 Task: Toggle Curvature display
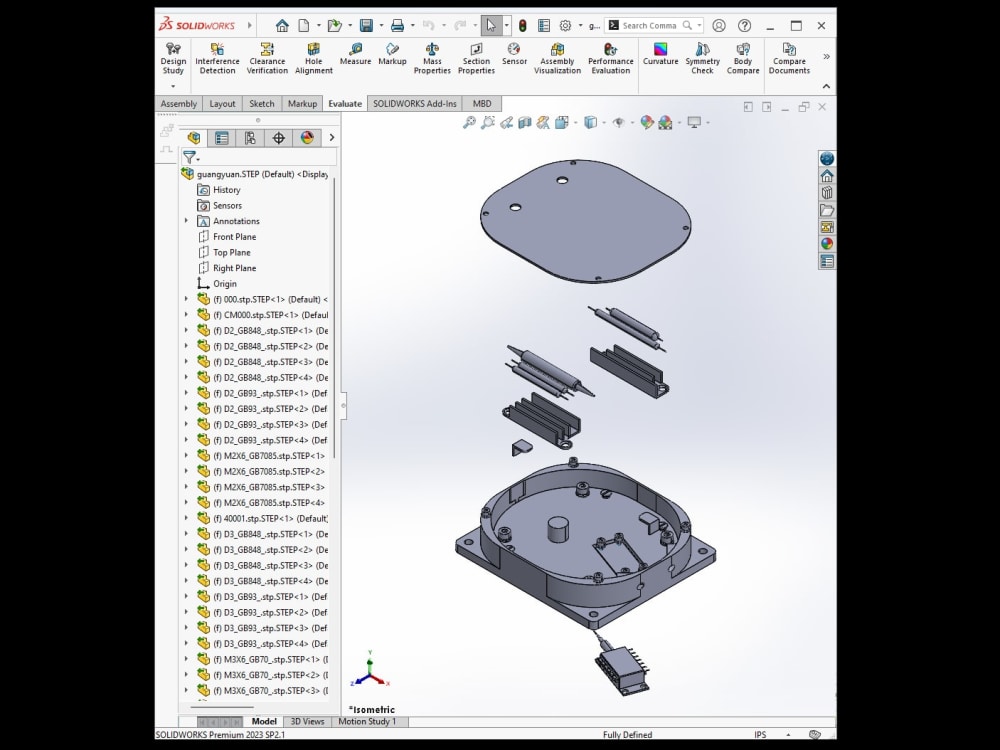point(660,54)
